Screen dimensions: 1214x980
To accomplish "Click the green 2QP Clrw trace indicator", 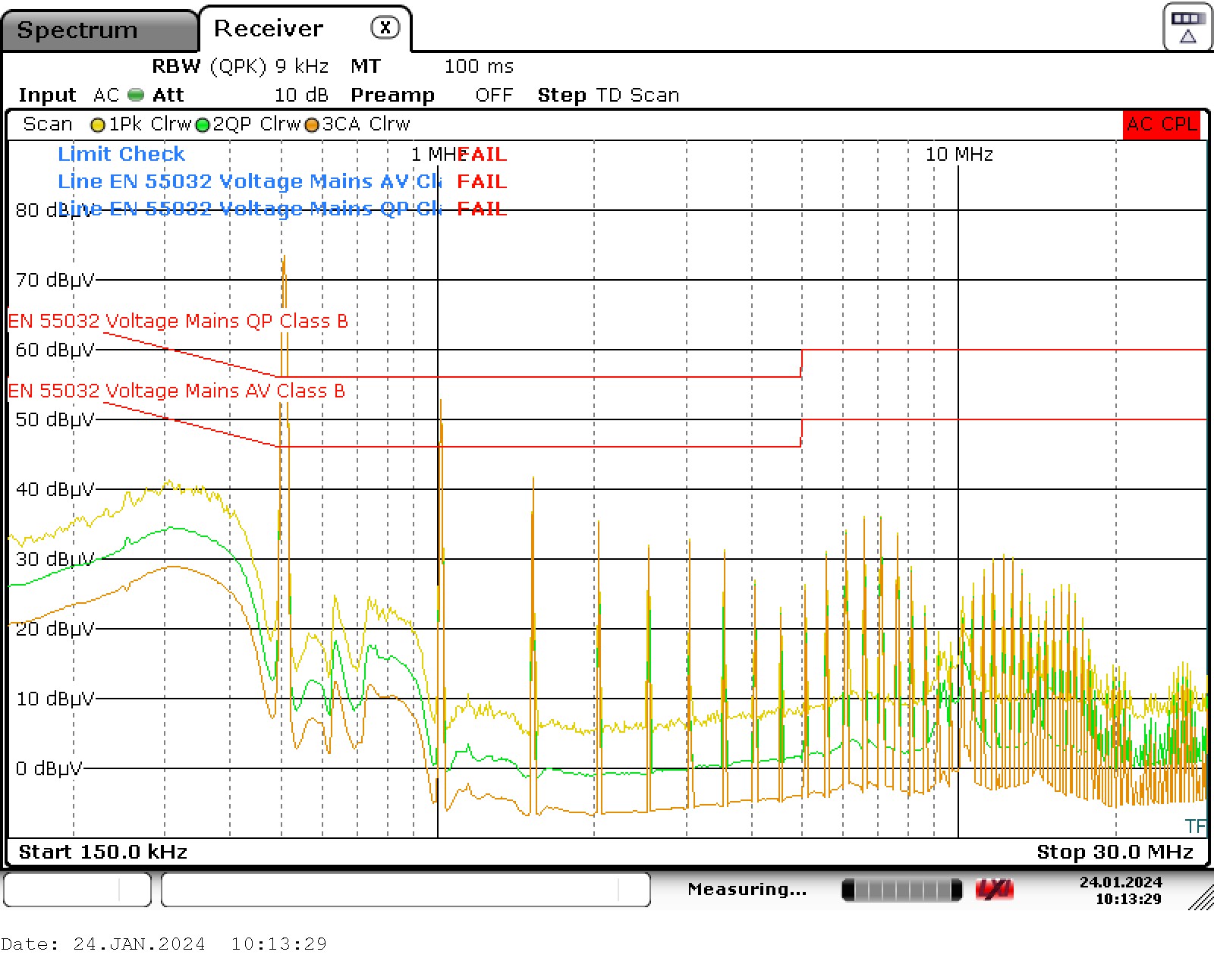I will coord(203,125).
